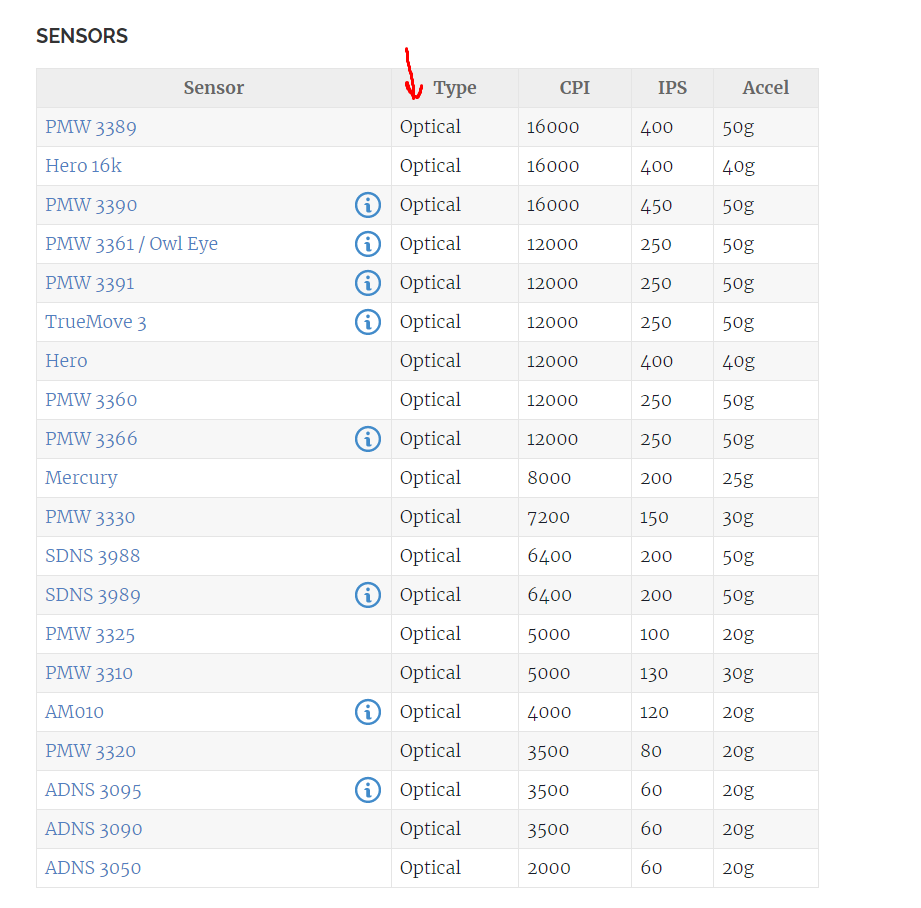The image size is (921, 908).
Task: Click the ADNS 3090 link
Action: pos(94,829)
